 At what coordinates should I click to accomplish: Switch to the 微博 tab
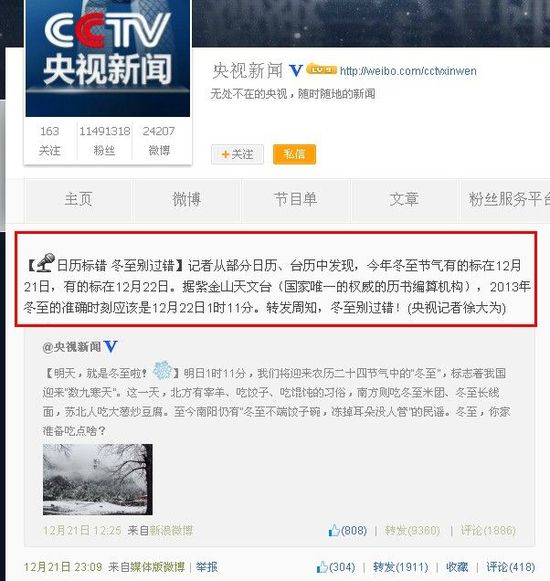186,199
